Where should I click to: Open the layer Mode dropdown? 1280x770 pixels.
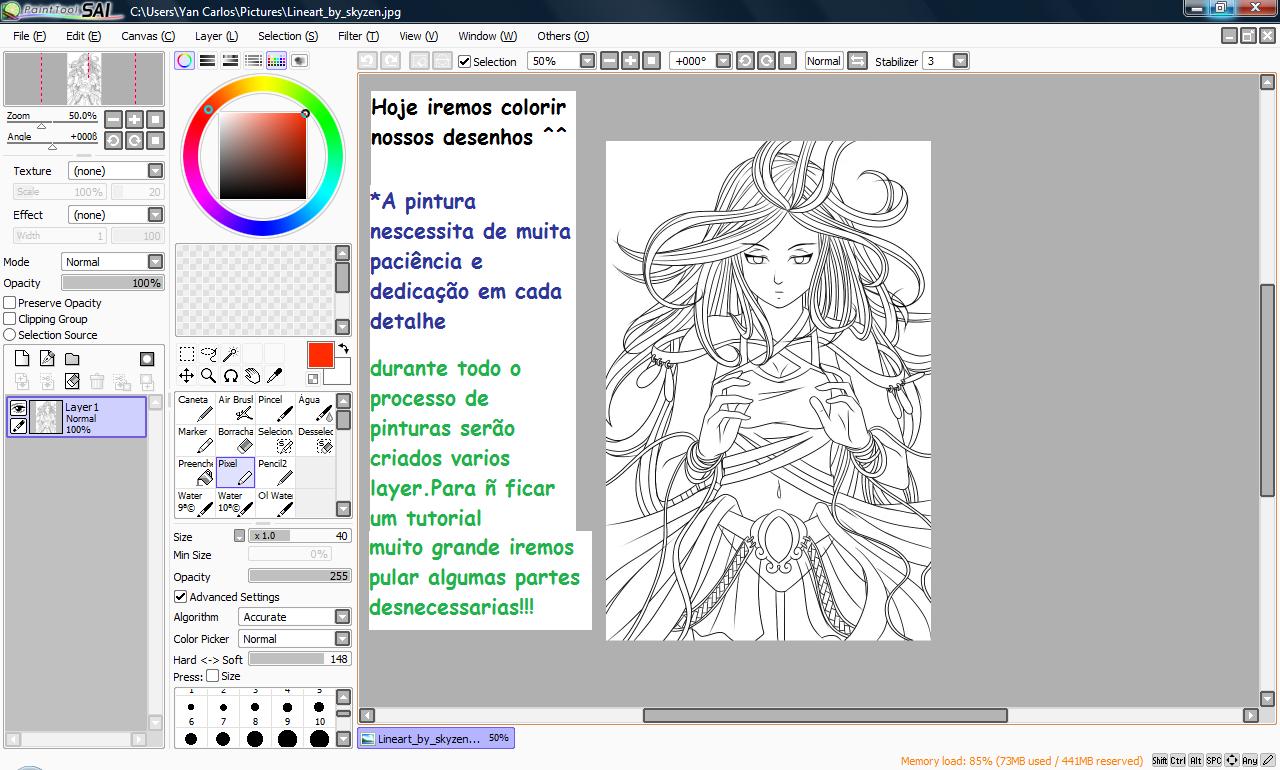(x=112, y=262)
